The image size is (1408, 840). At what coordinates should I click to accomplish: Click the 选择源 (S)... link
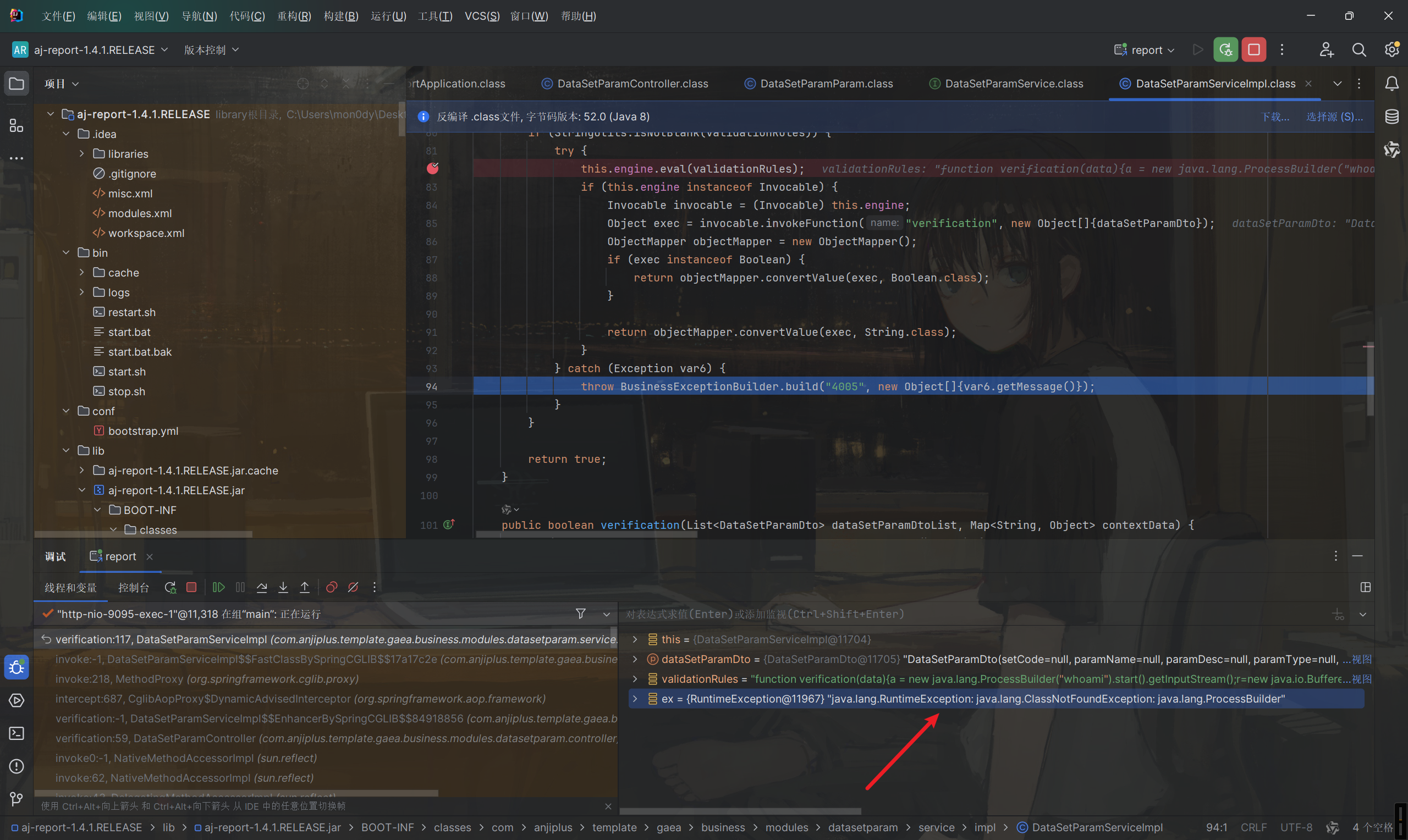click(x=1334, y=117)
